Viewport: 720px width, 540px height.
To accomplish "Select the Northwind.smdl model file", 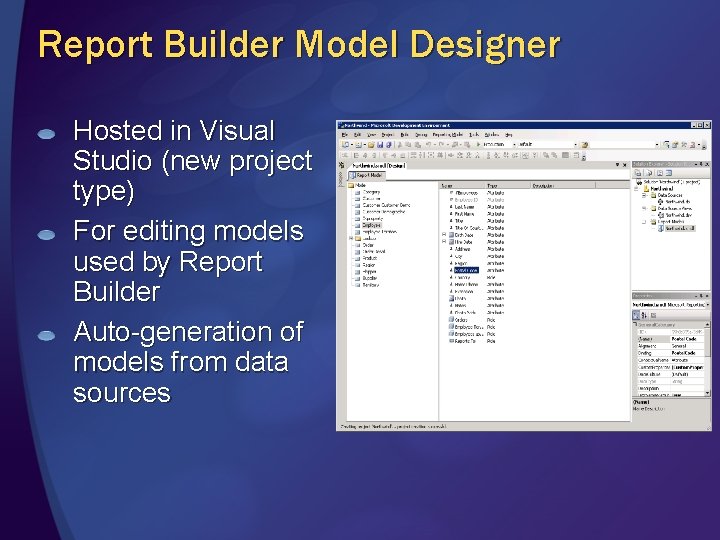I will pyautogui.click(x=676, y=228).
